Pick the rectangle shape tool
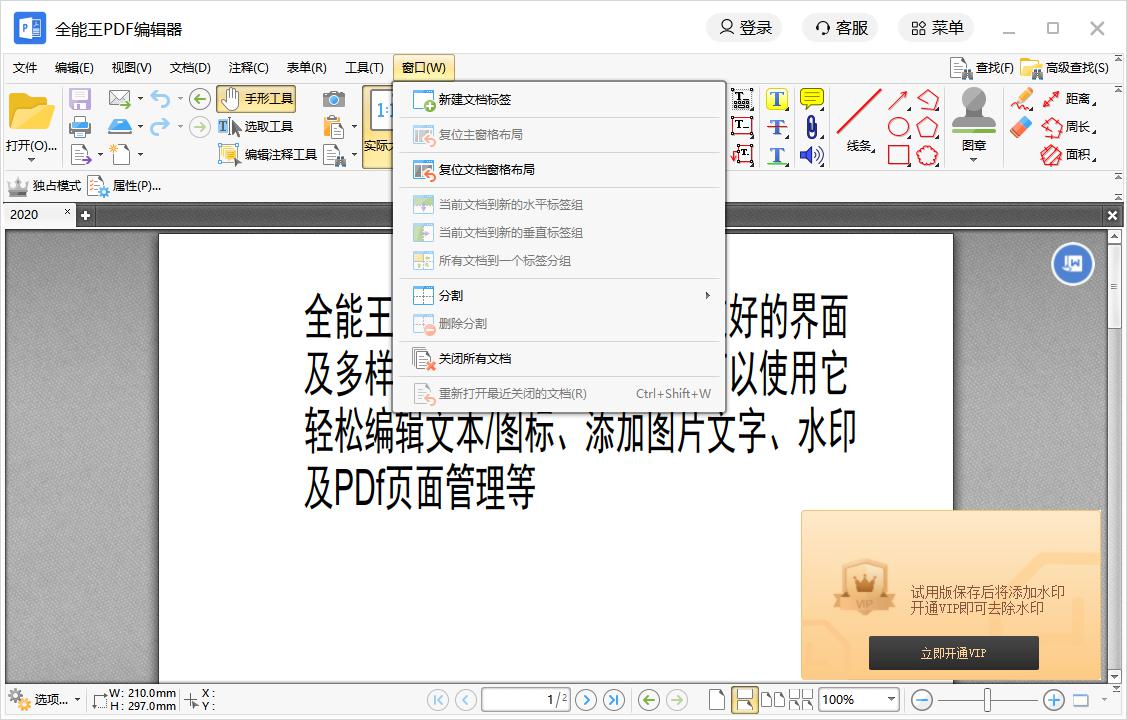The height and width of the screenshot is (720, 1127). click(x=898, y=155)
